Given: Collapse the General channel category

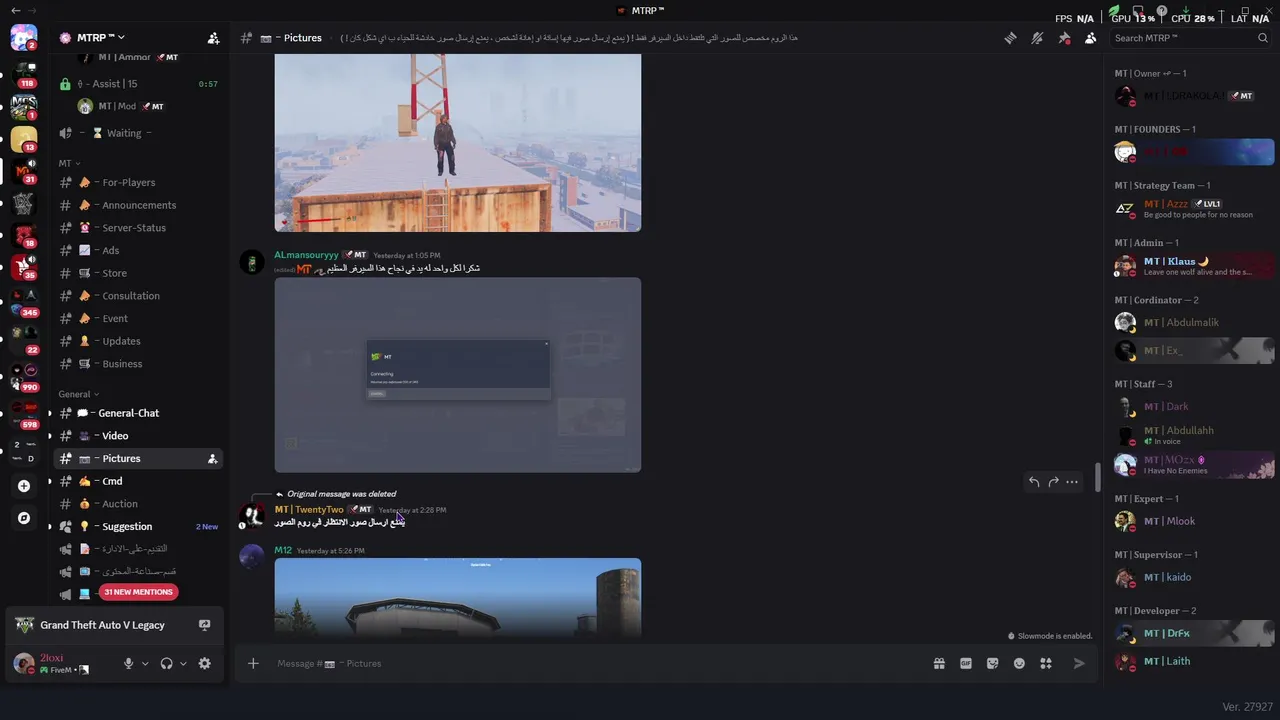Looking at the screenshot, I should (x=79, y=394).
